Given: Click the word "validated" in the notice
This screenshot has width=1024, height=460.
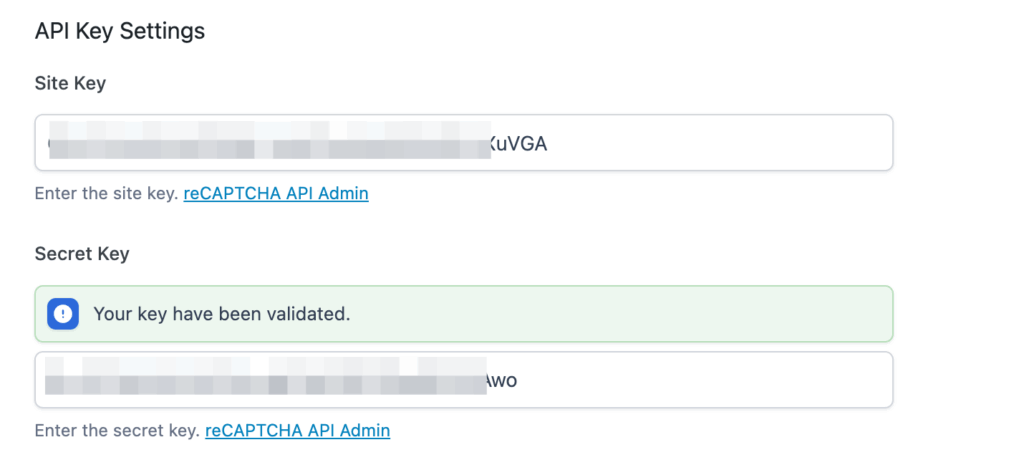Looking at the screenshot, I should coord(309,314).
